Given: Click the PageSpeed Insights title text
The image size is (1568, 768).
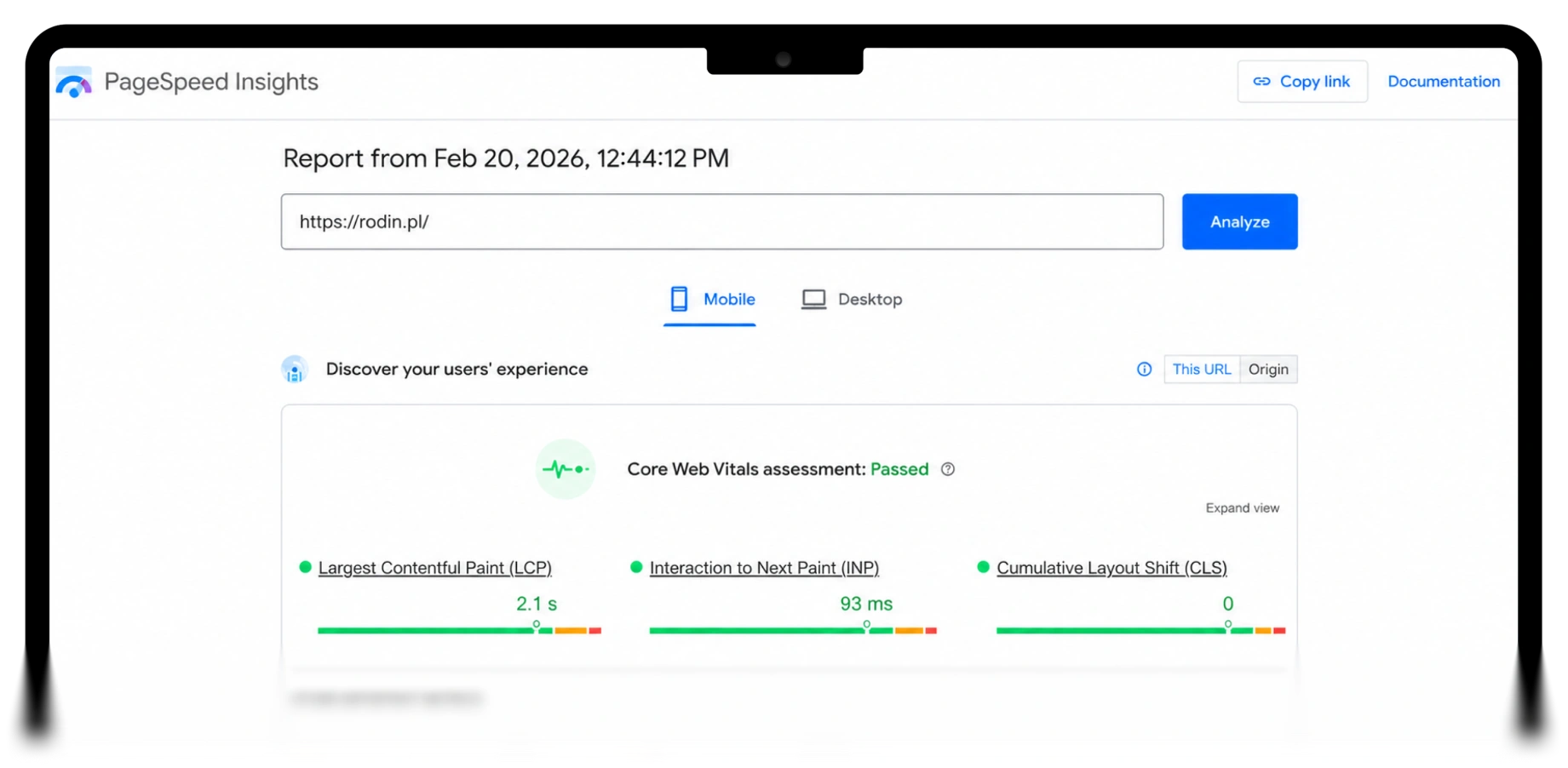Looking at the screenshot, I should coord(211,82).
